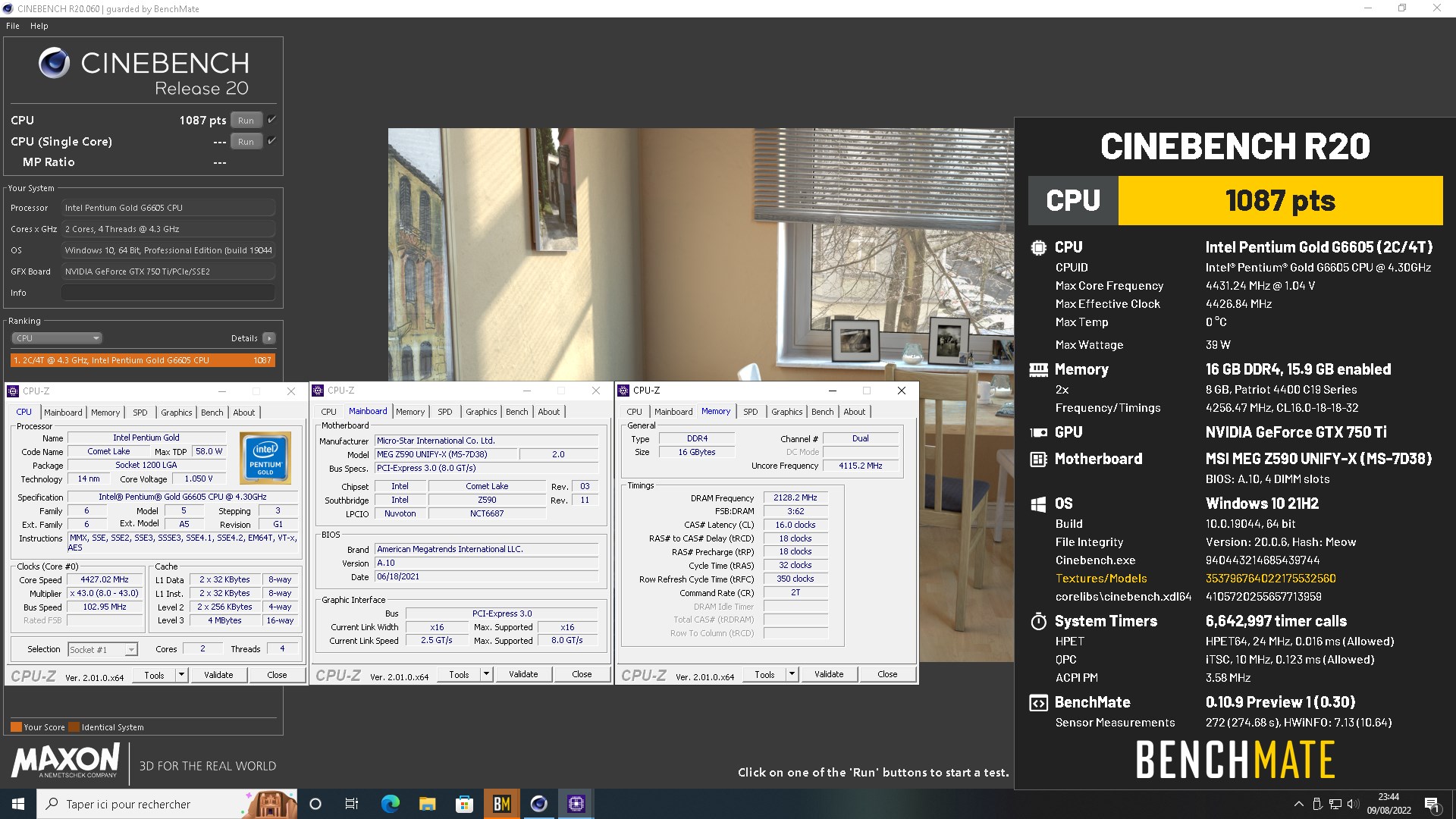The image size is (1456, 819).
Task: Click the Cinebench logo sphere
Action: coord(54,63)
